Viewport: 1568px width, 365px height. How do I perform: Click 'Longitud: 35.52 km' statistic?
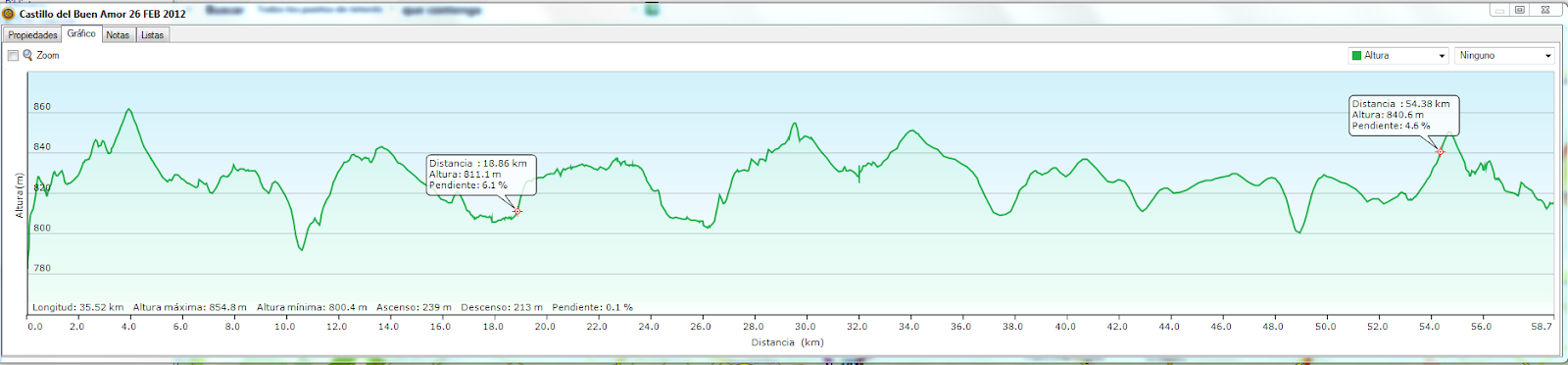(x=78, y=307)
